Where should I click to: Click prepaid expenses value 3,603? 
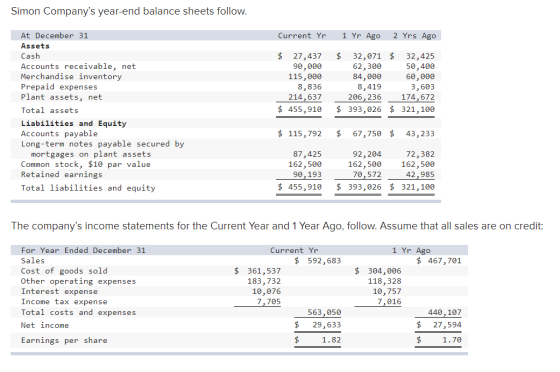(422, 87)
